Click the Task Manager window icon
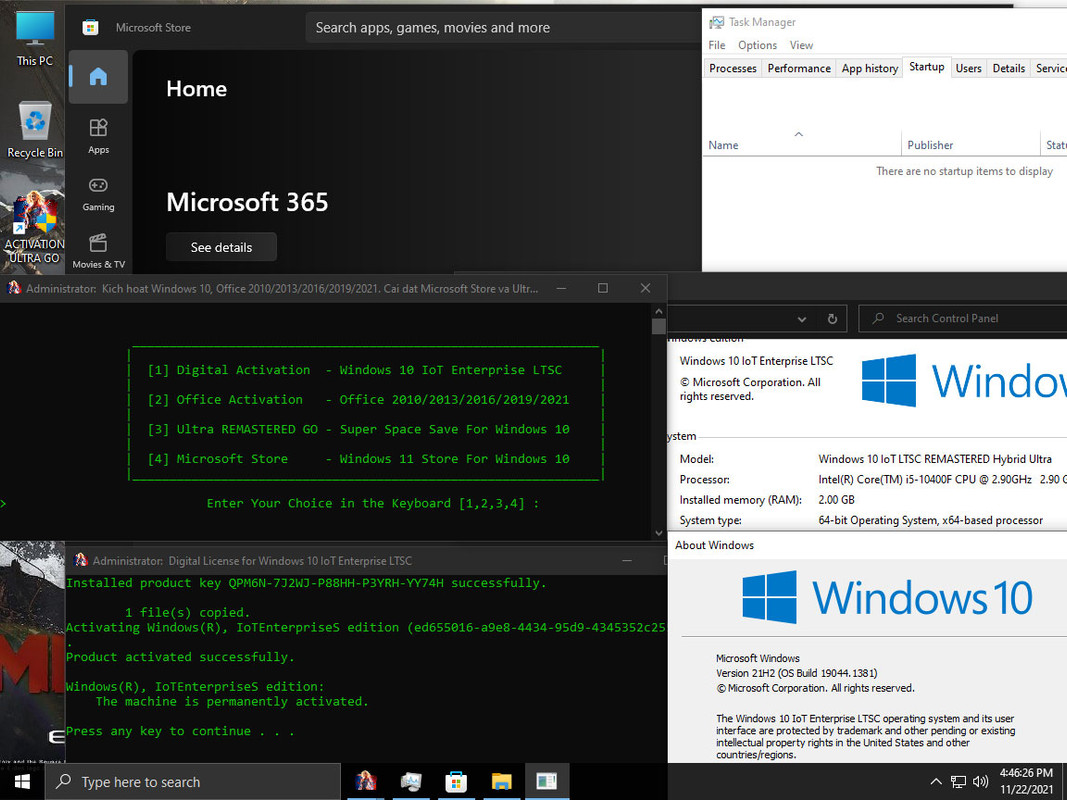This screenshot has width=1067, height=800. pyautogui.click(x=716, y=22)
